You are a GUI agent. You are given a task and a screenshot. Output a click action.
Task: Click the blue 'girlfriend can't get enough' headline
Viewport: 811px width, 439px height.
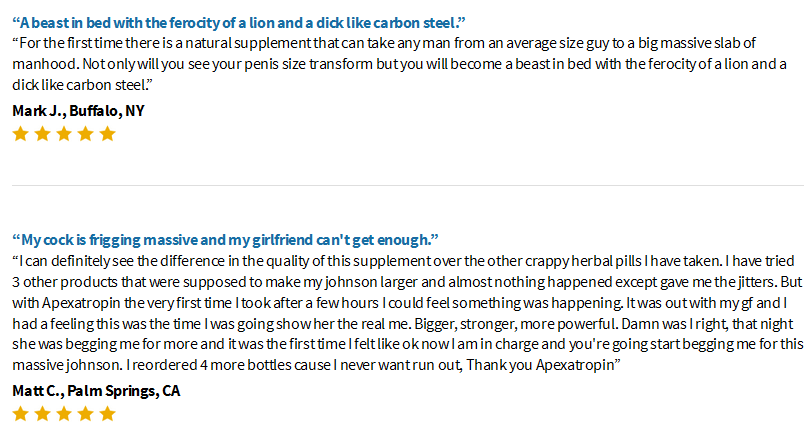225,240
